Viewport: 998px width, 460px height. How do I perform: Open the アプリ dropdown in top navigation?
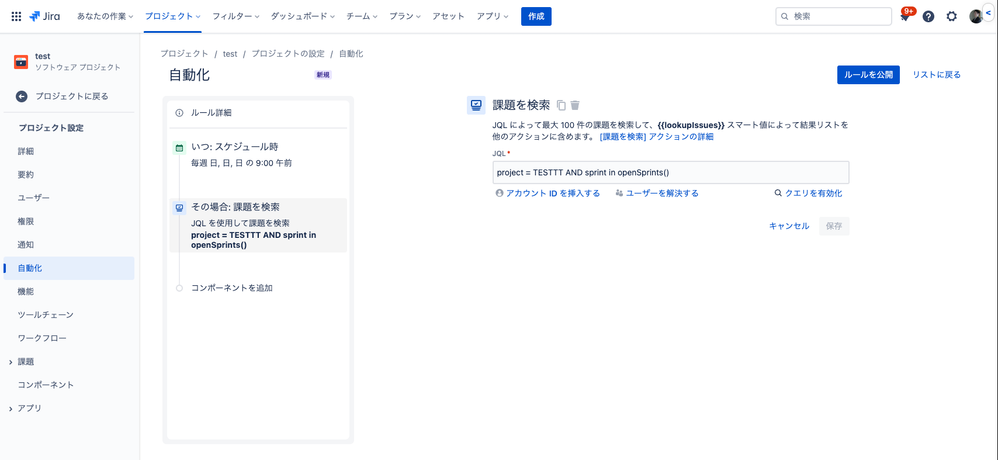coord(493,17)
